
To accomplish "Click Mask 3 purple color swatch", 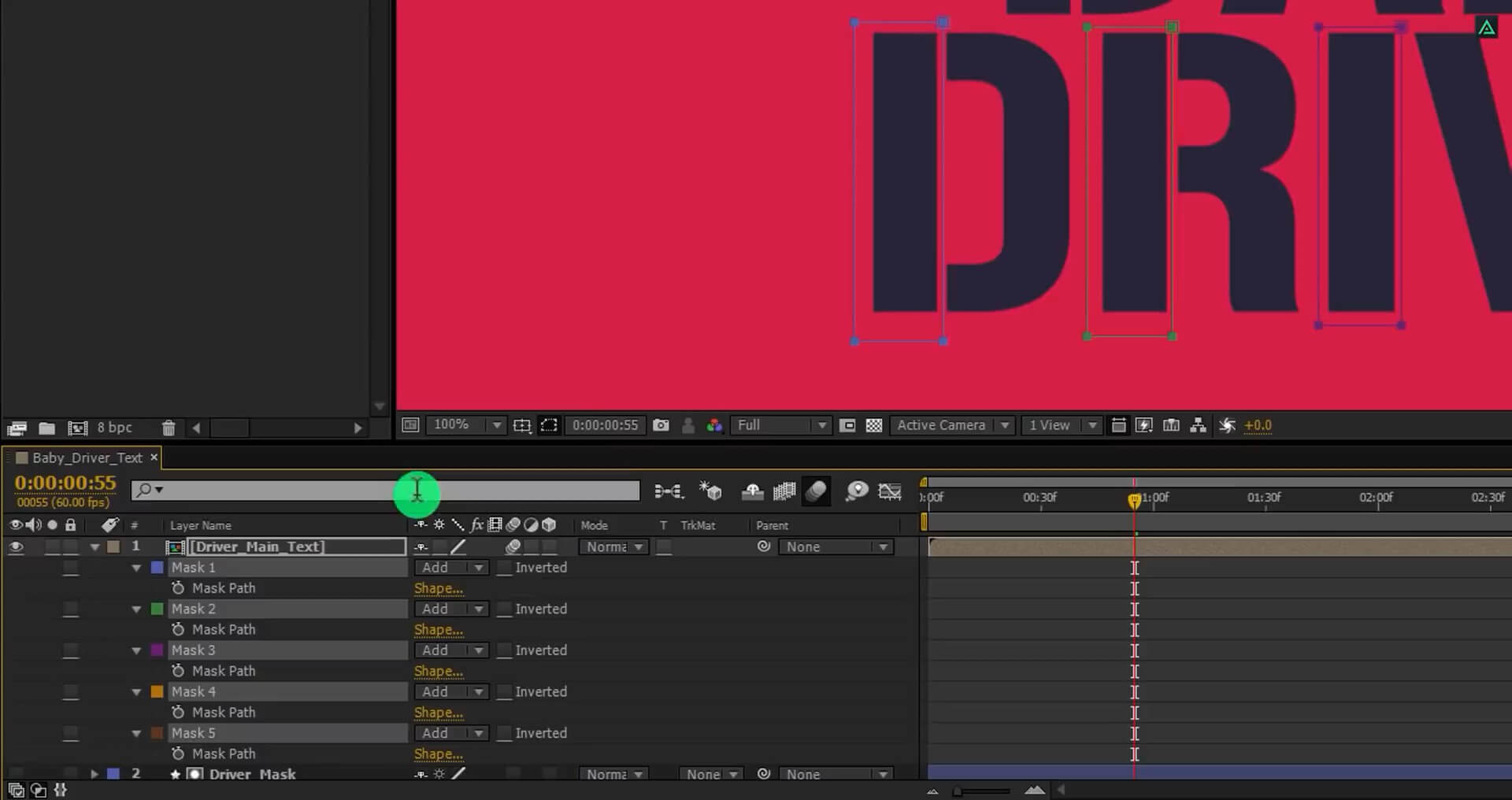I will pyautogui.click(x=157, y=650).
